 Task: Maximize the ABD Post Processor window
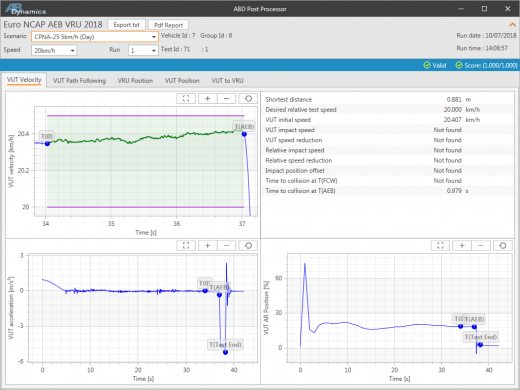click(x=484, y=9)
